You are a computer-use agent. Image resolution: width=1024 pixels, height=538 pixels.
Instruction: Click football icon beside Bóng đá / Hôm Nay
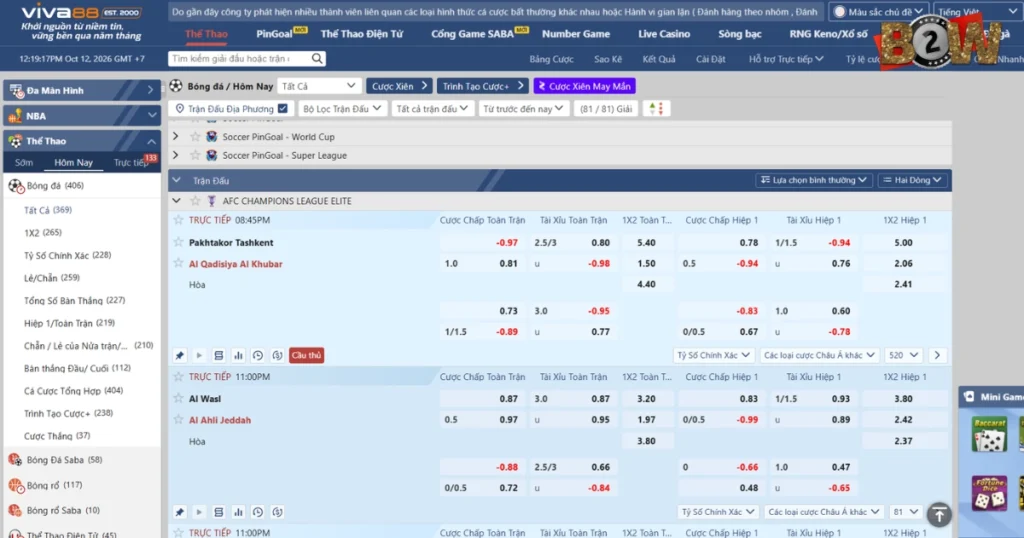(x=176, y=86)
